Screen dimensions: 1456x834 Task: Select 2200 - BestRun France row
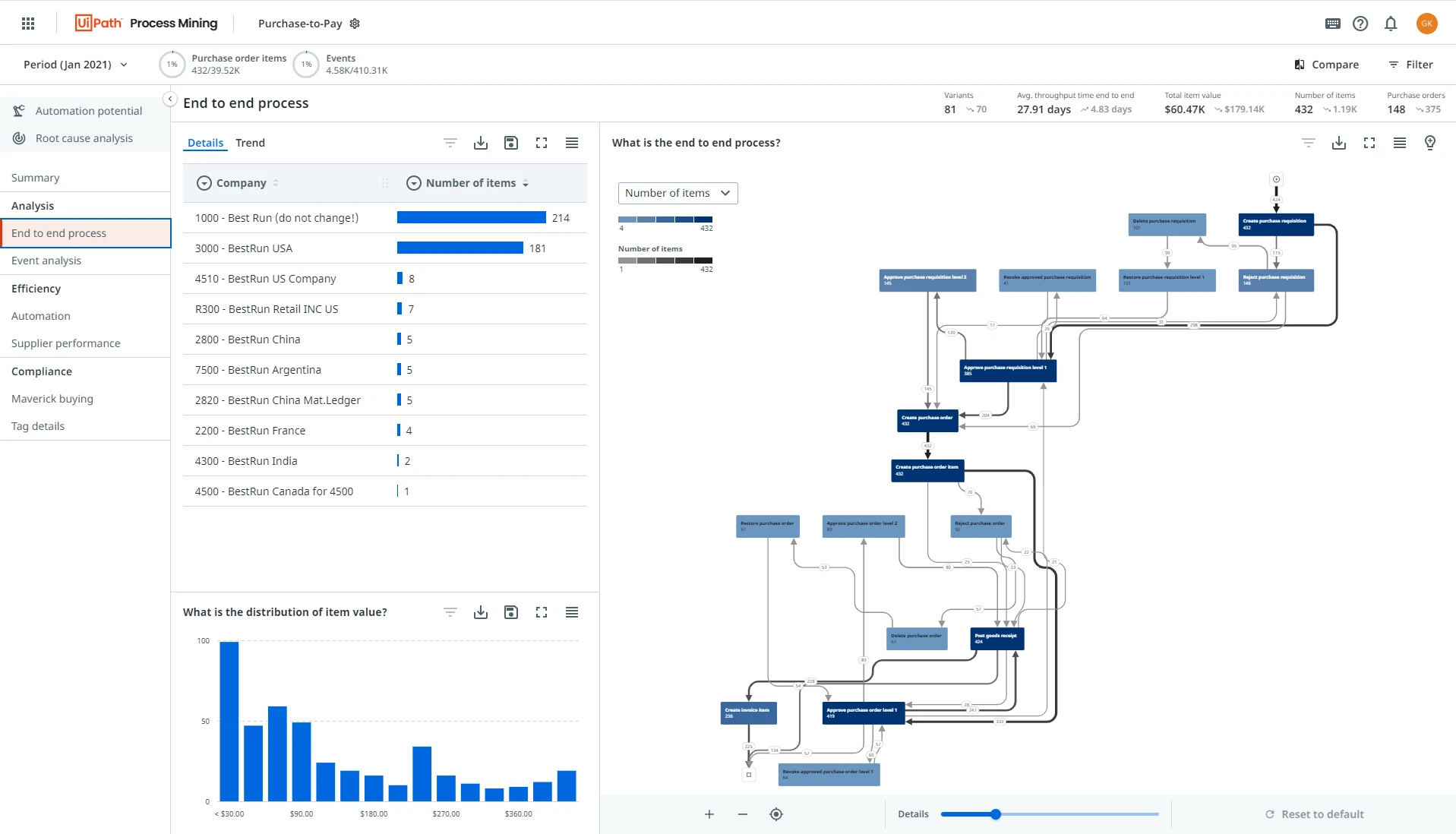tap(385, 431)
